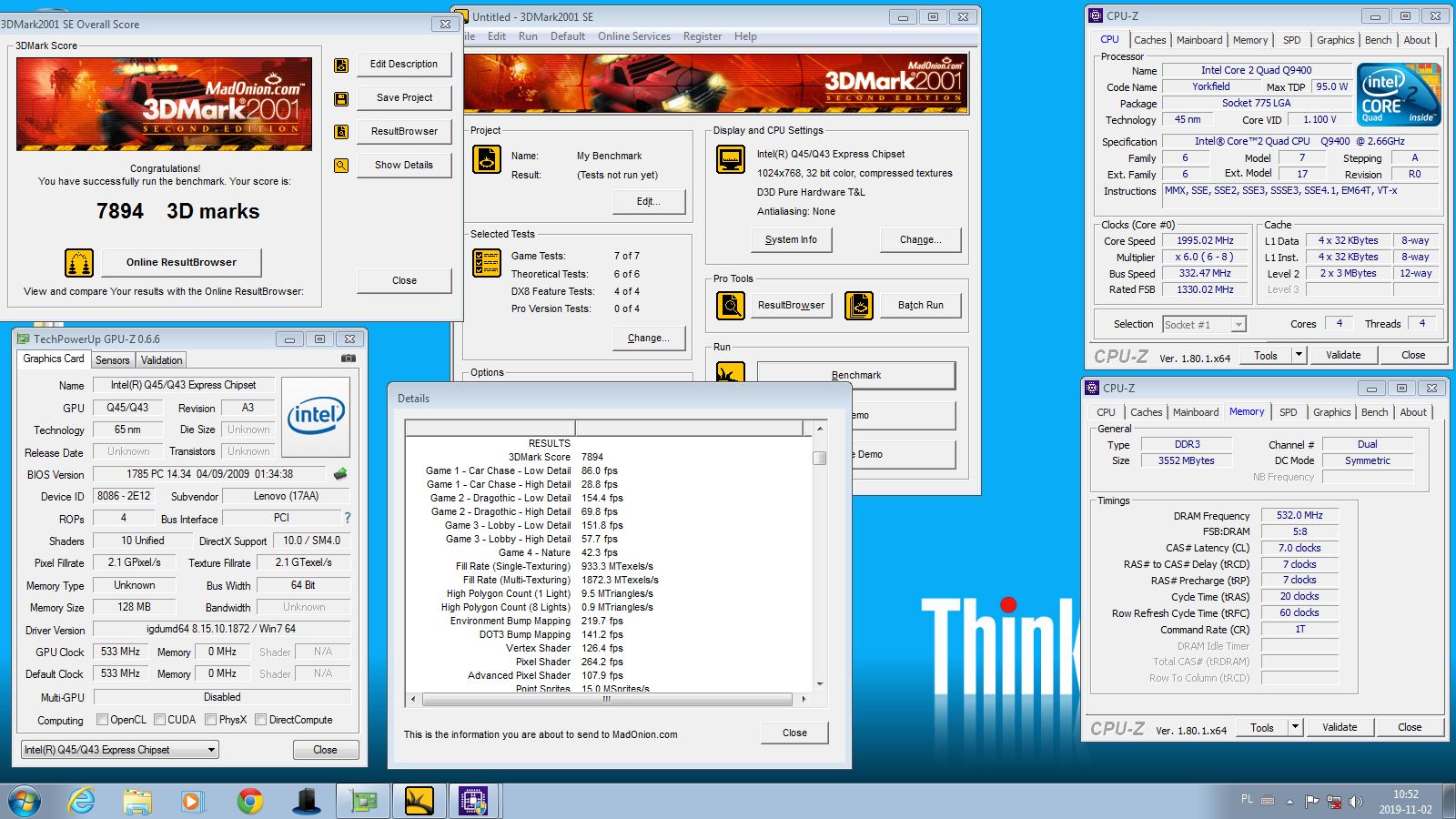This screenshot has width=1456, height=819.
Task: Click the System Info button
Action: pyautogui.click(x=791, y=239)
